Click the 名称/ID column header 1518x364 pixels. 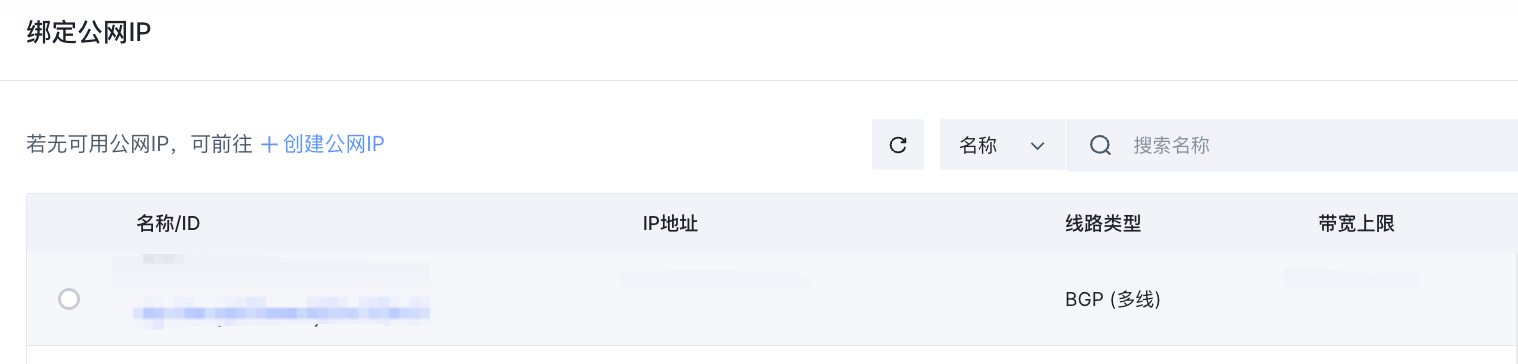click(x=168, y=223)
